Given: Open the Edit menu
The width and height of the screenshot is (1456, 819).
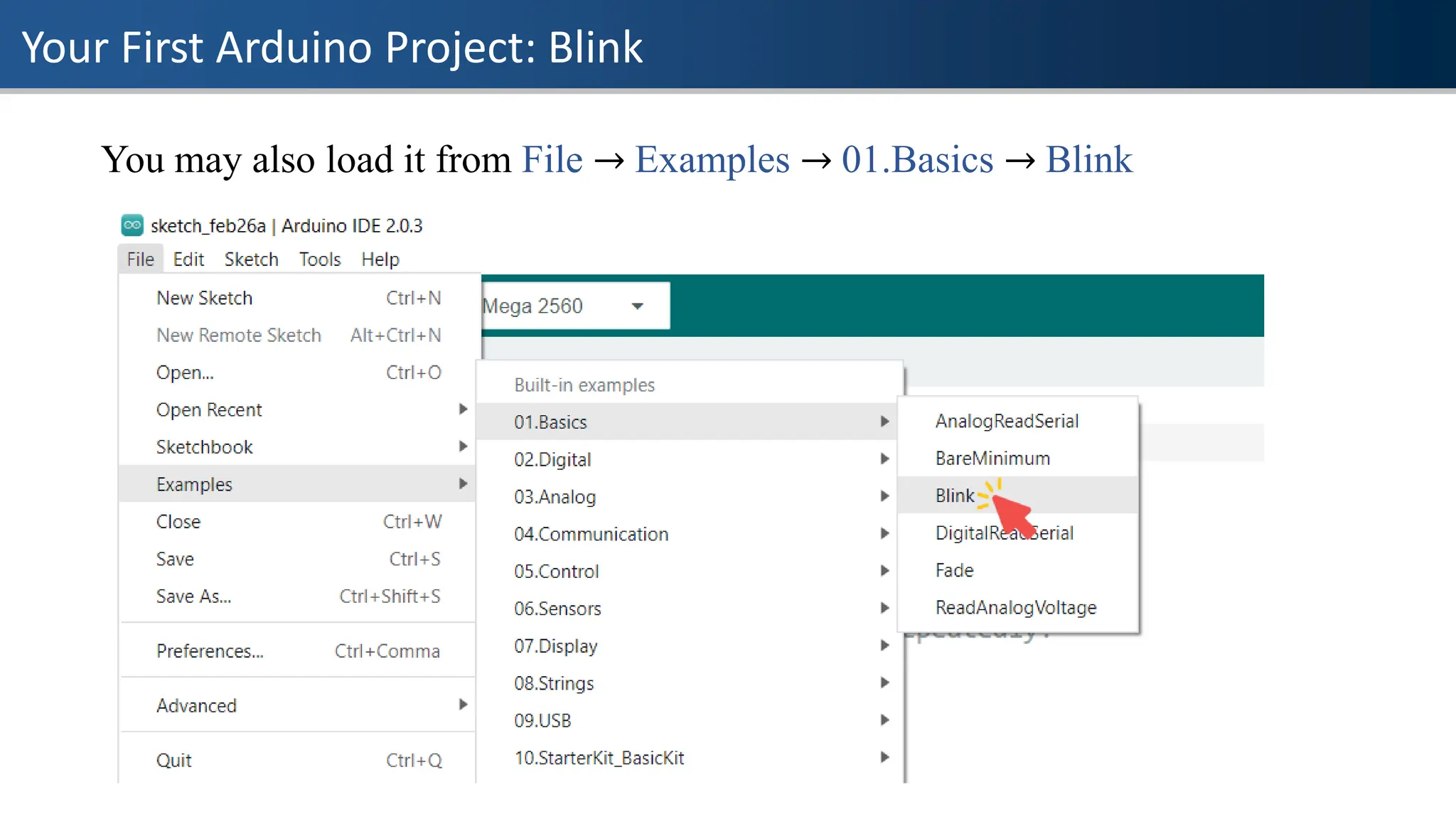Looking at the screenshot, I should [x=188, y=259].
